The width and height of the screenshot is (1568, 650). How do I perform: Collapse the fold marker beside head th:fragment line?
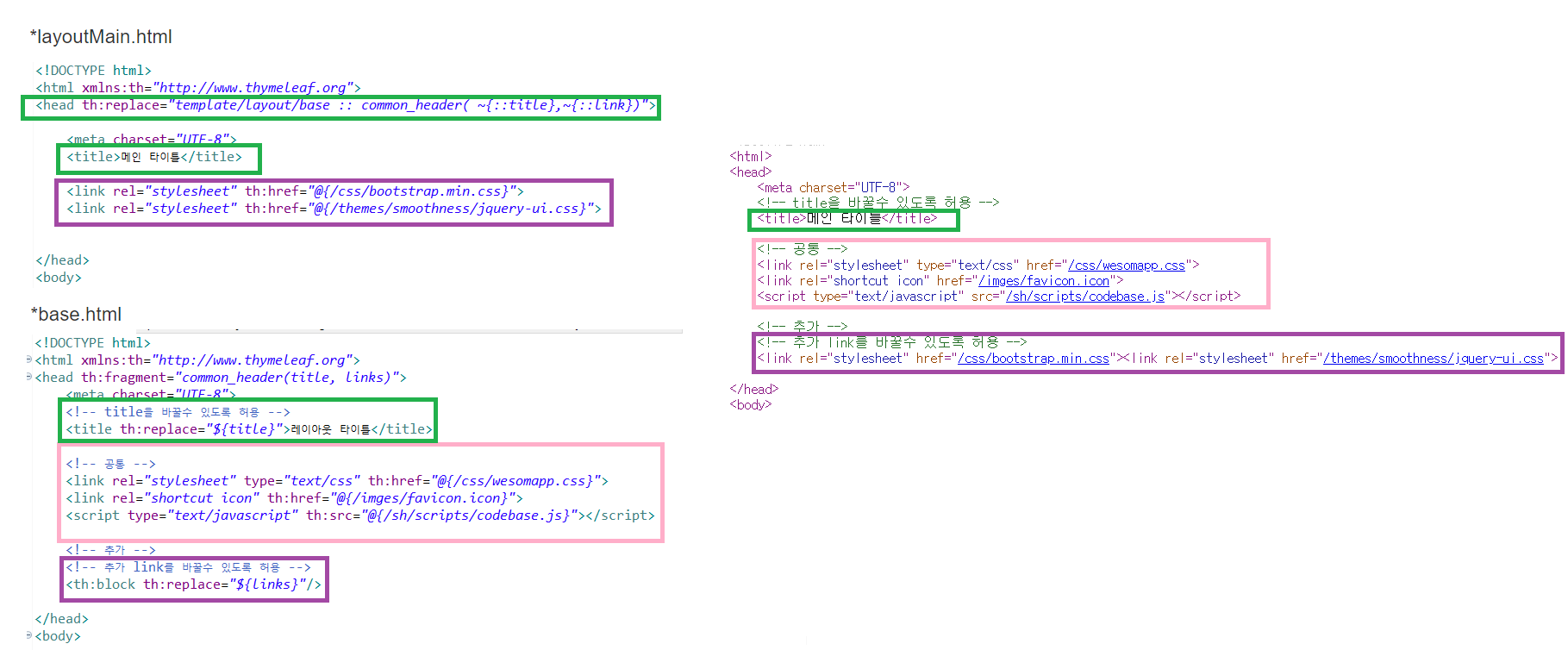pos(29,377)
